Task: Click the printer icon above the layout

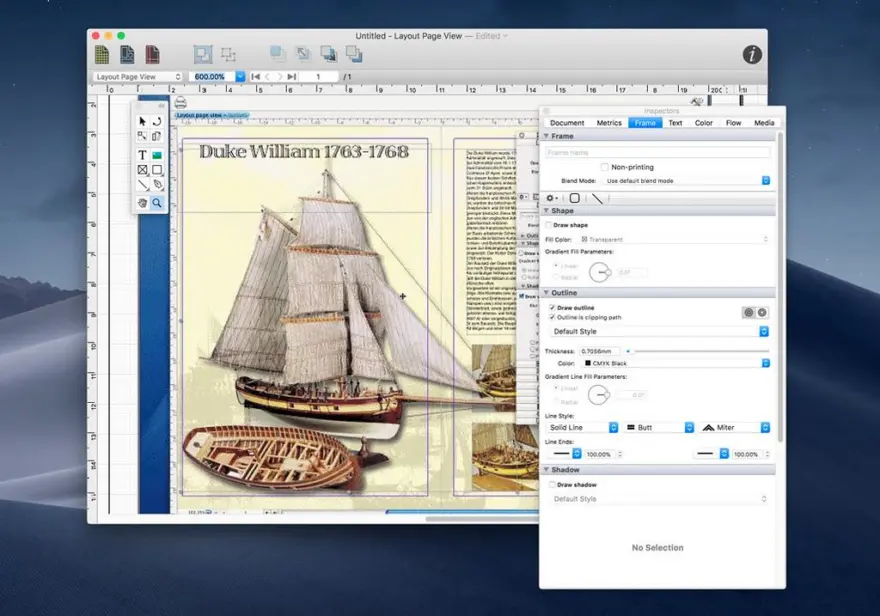Action: point(180,102)
